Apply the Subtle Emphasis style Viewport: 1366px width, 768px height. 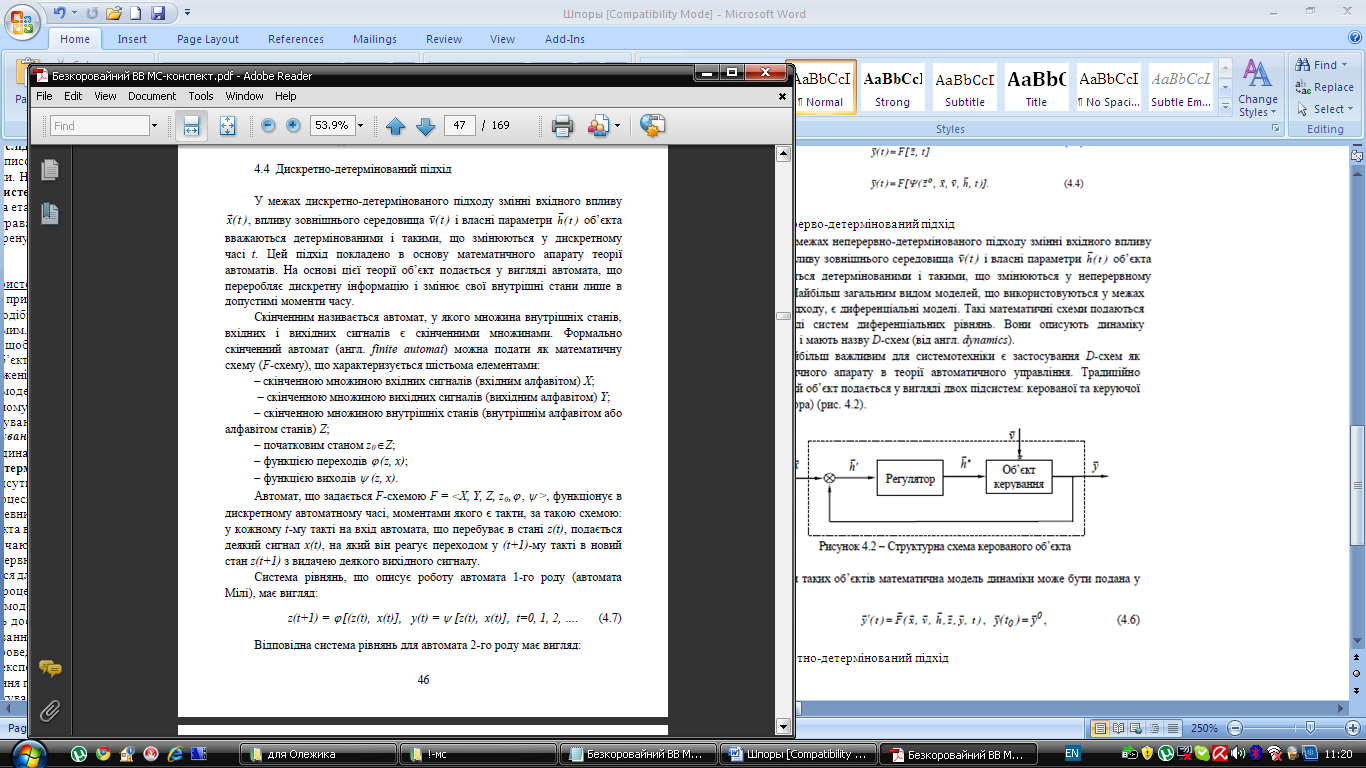click(x=1180, y=88)
